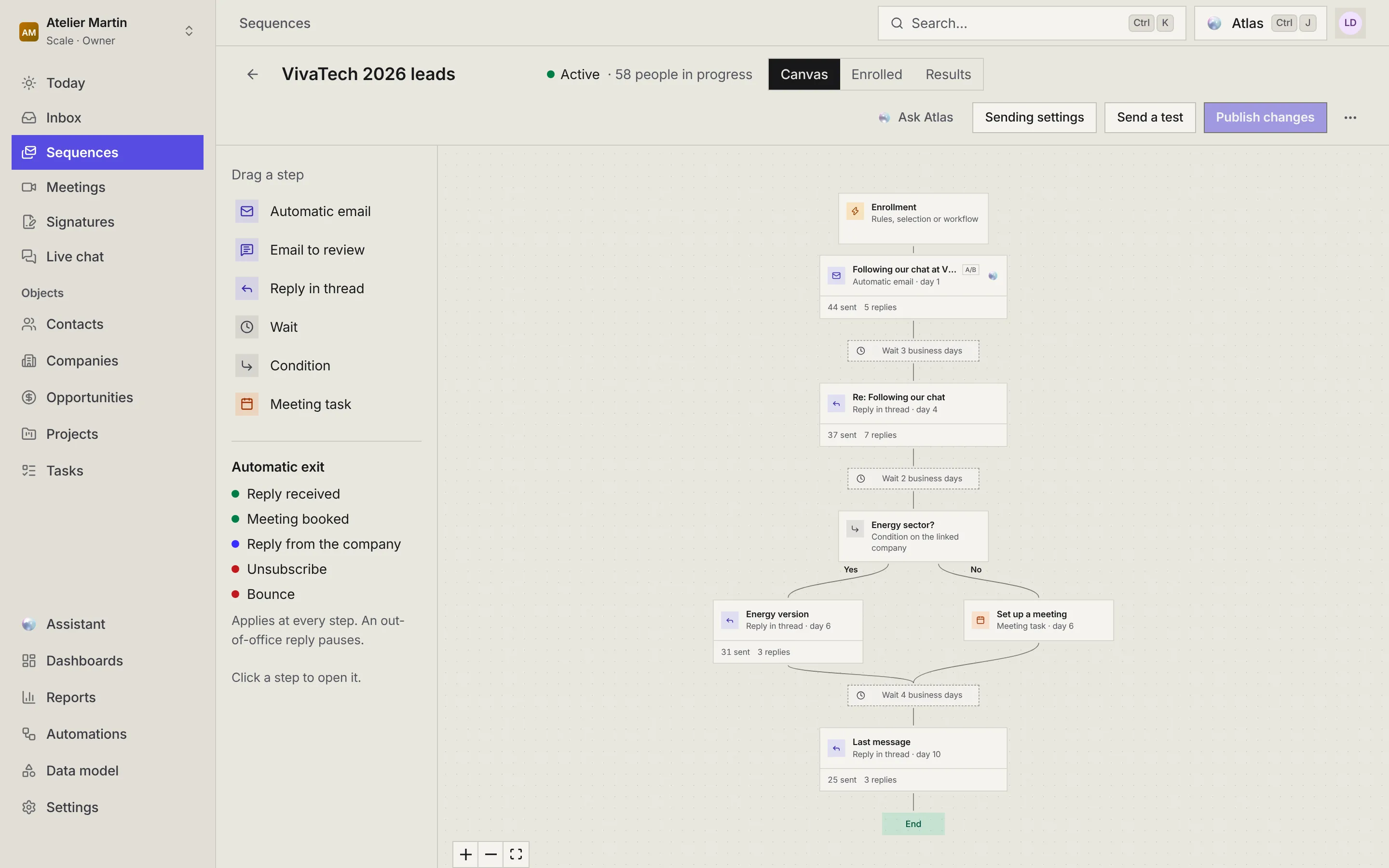1389x868 pixels.
Task: Go to Opportunities in the sidebar
Action: click(108, 397)
